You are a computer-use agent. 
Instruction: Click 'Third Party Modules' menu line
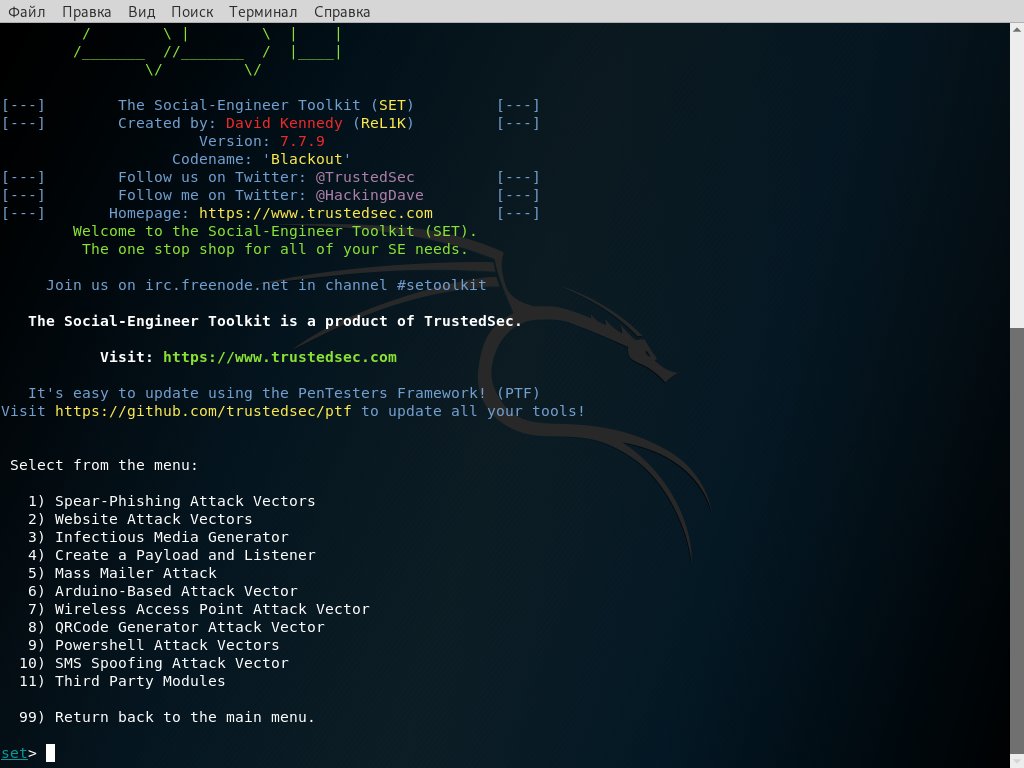121,681
